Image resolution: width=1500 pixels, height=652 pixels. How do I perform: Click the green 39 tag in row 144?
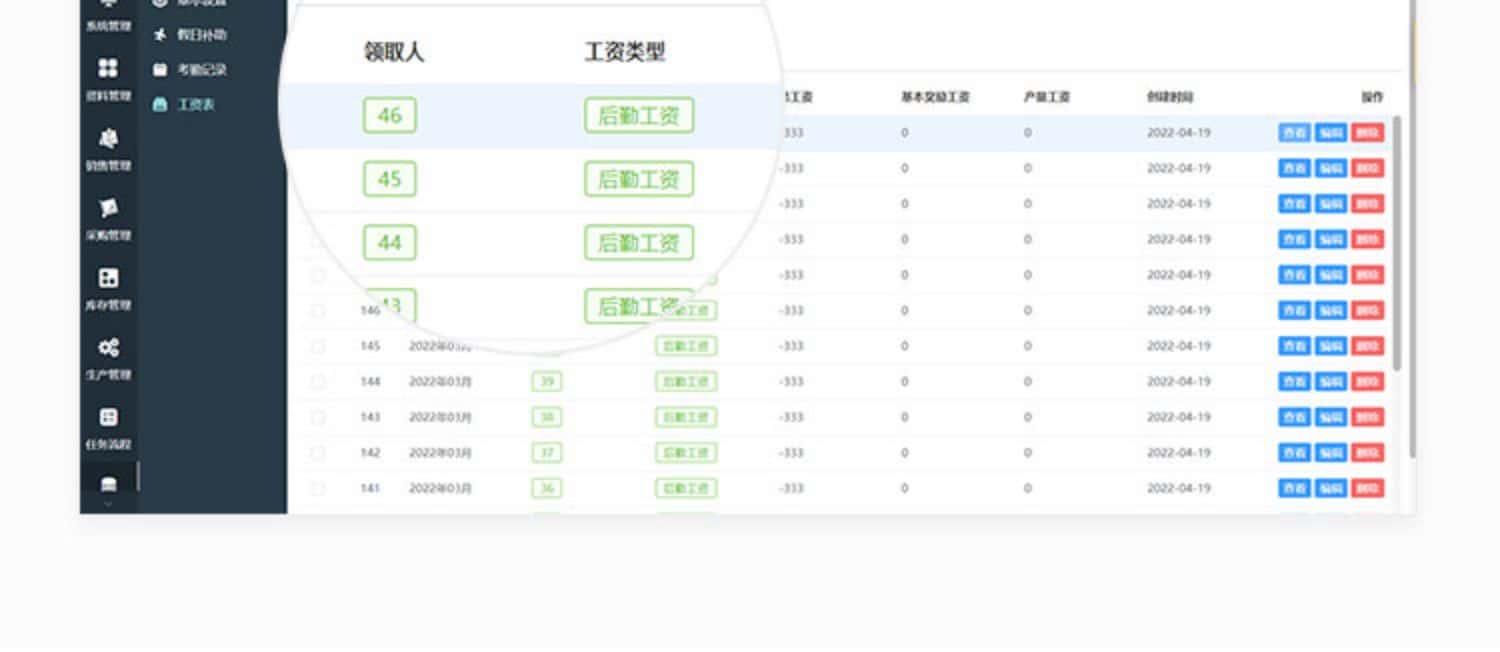pos(546,382)
